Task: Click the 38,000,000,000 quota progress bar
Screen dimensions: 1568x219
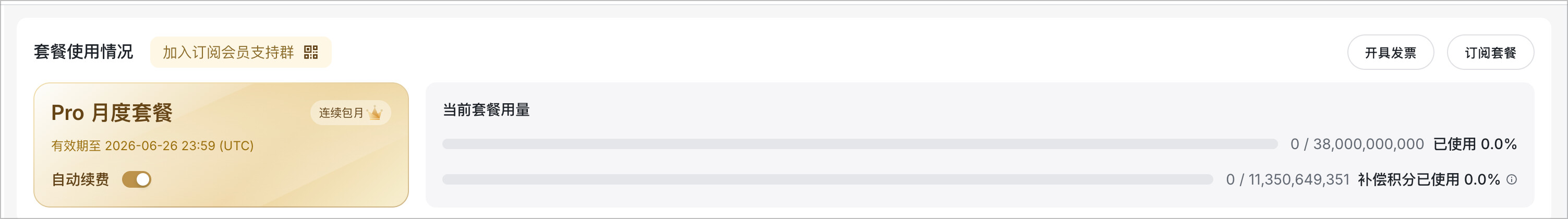Action: click(860, 144)
